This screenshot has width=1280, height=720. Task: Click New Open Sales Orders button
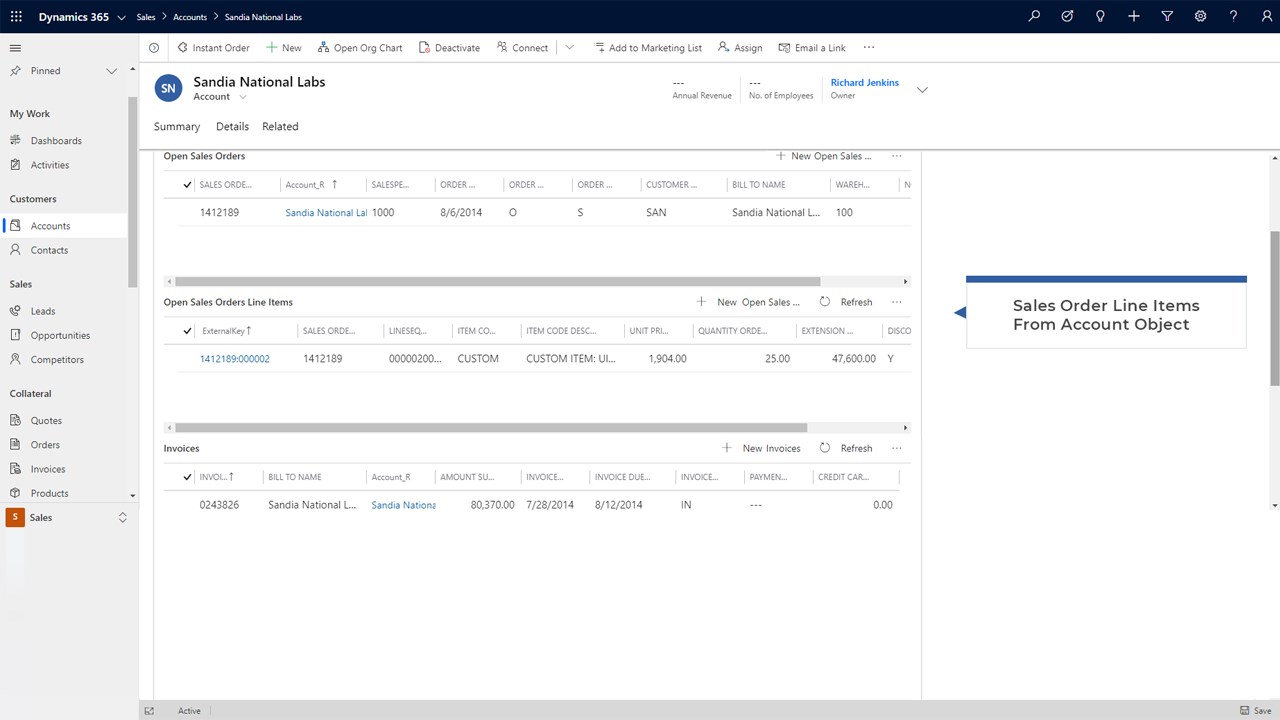[824, 156]
